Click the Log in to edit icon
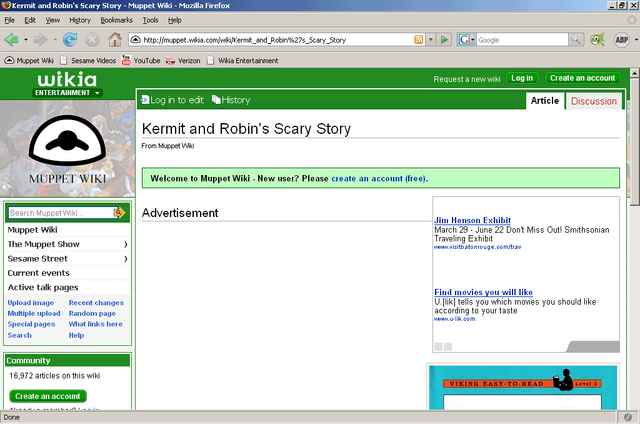The image size is (640, 424). click(x=145, y=100)
